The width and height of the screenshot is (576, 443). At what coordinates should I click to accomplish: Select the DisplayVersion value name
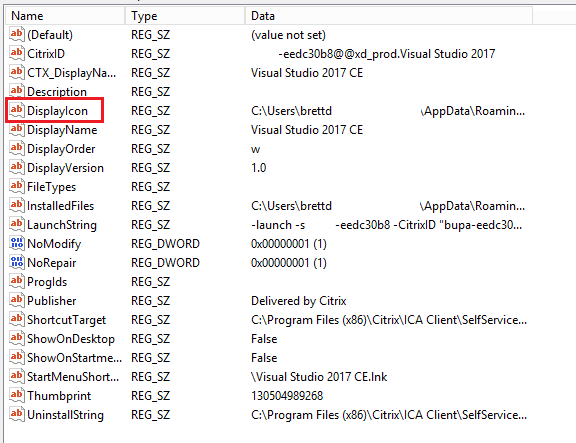65,168
